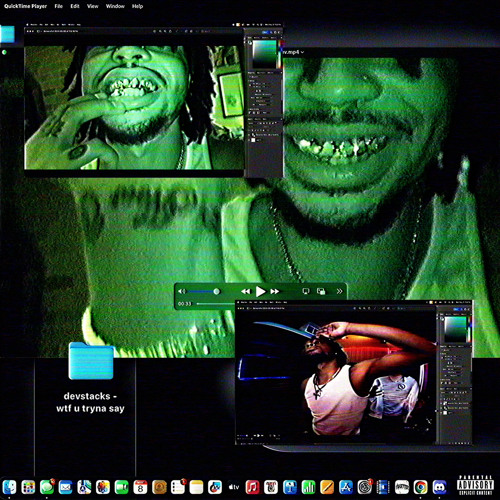Click the 00:33 elapsed time readout

[185, 304]
